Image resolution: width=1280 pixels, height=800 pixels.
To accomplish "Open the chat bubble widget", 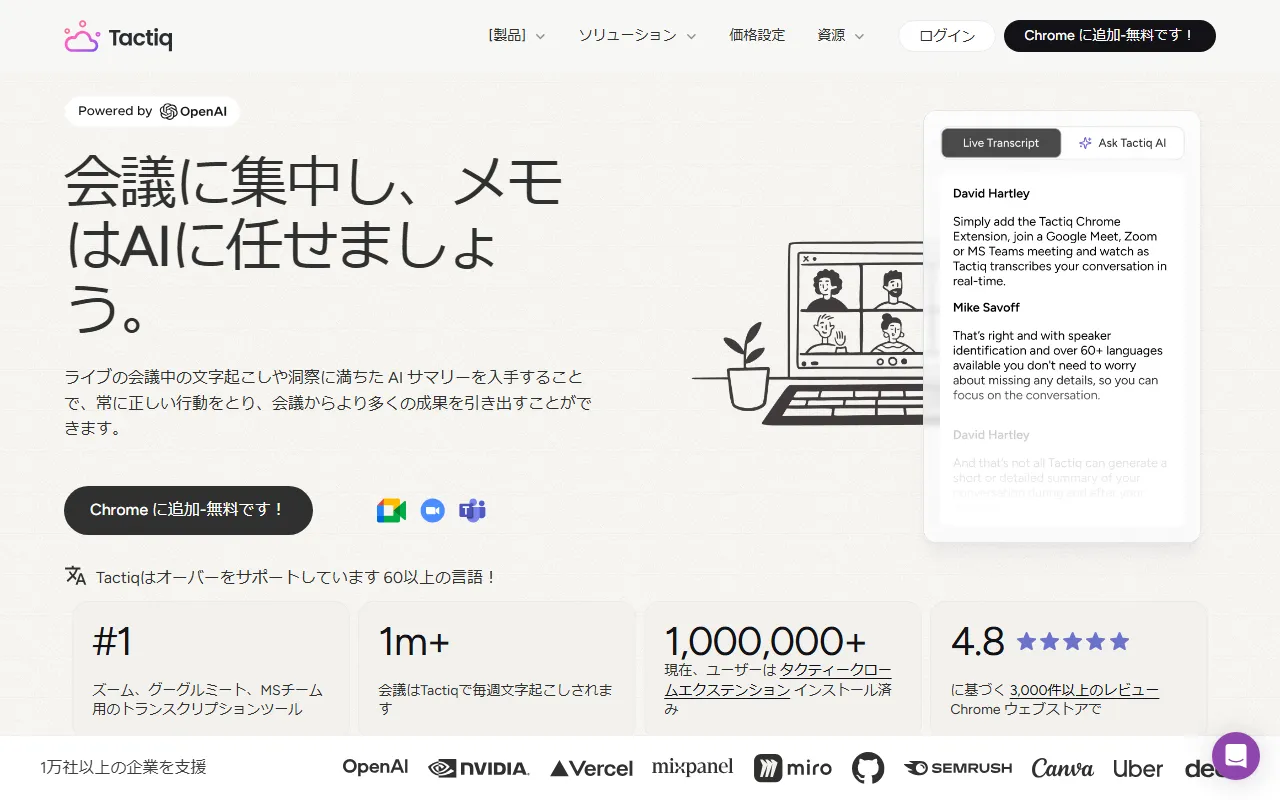I will (x=1235, y=756).
